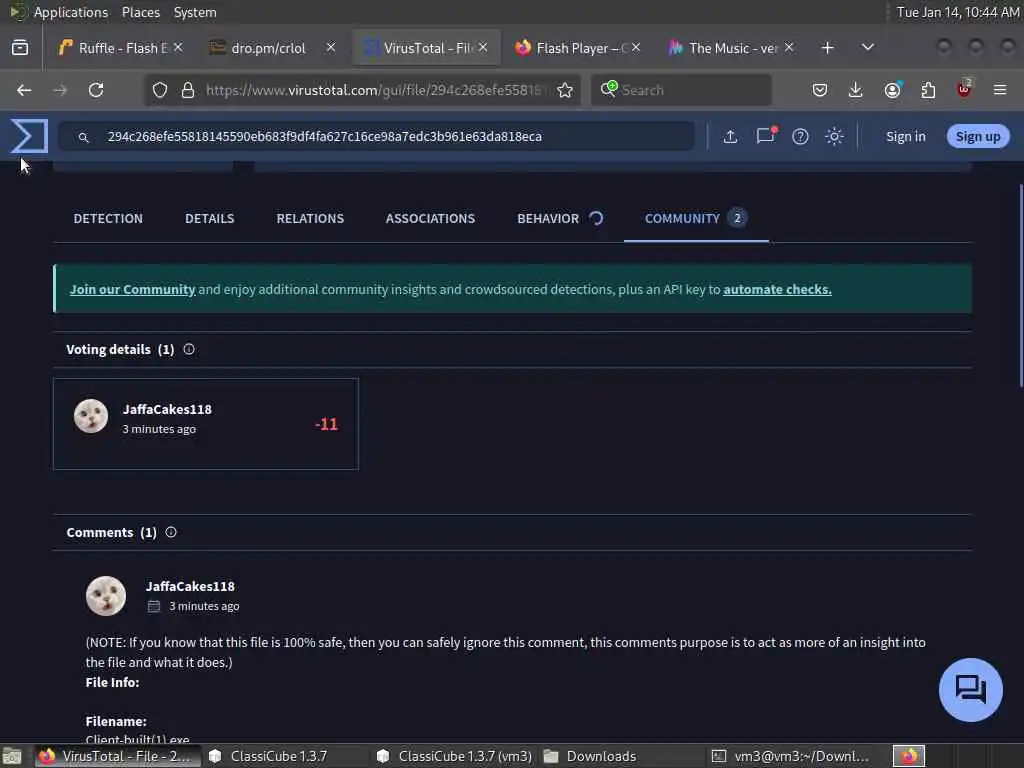Switch to the Flash Player tab
The height and width of the screenshot is (768, 1024).
pos(571,48)
